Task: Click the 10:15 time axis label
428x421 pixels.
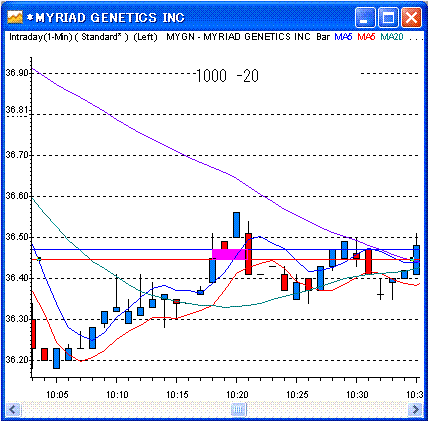Action: click(177, 395)
